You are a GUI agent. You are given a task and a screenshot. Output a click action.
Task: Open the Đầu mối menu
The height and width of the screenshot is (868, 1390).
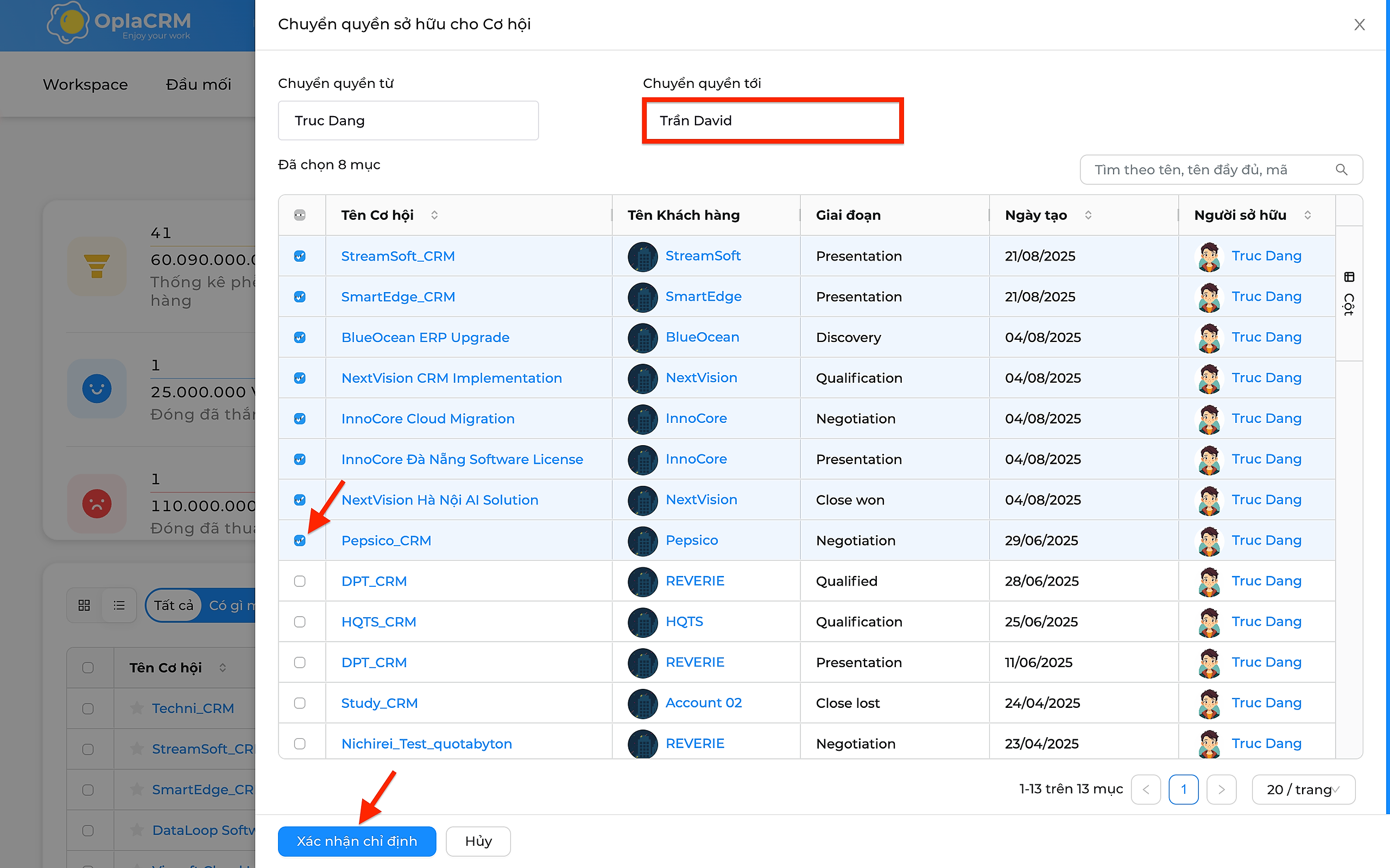click(x=199, y=84)
